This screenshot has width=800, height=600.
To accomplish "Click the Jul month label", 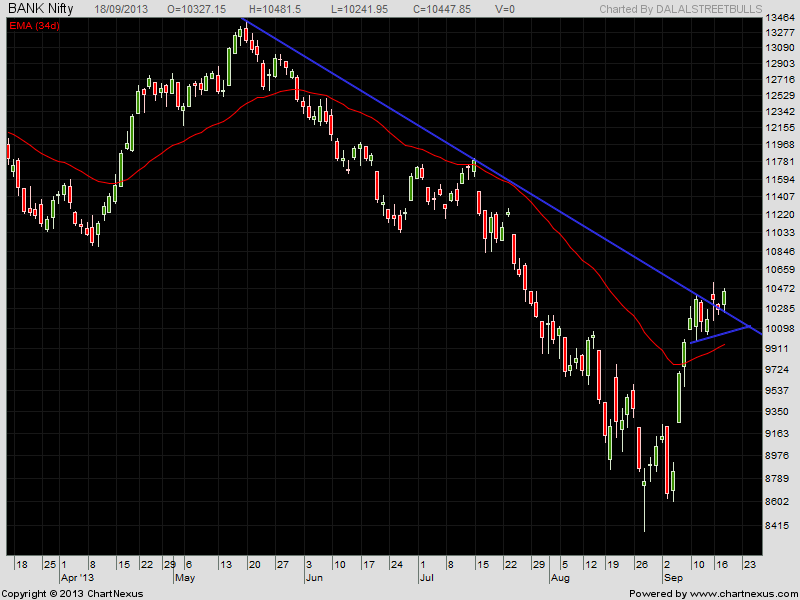I will [x=427, y=578].
